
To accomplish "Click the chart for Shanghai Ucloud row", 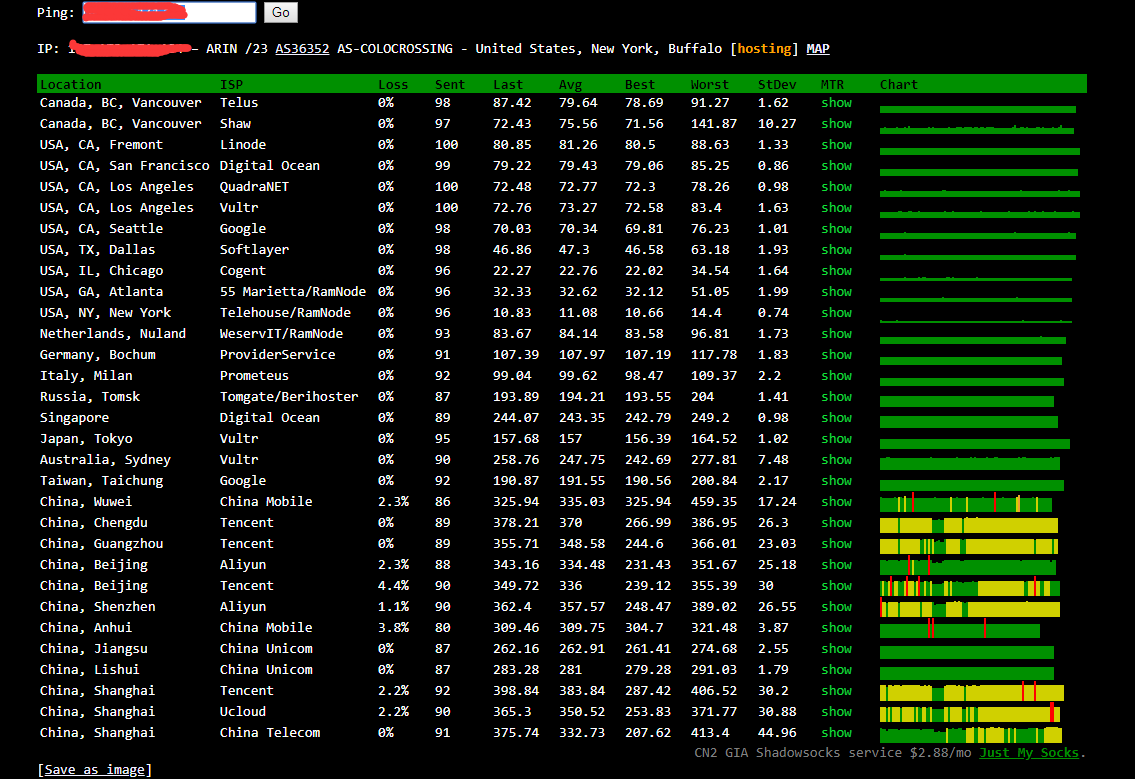I will click(969, 713).
